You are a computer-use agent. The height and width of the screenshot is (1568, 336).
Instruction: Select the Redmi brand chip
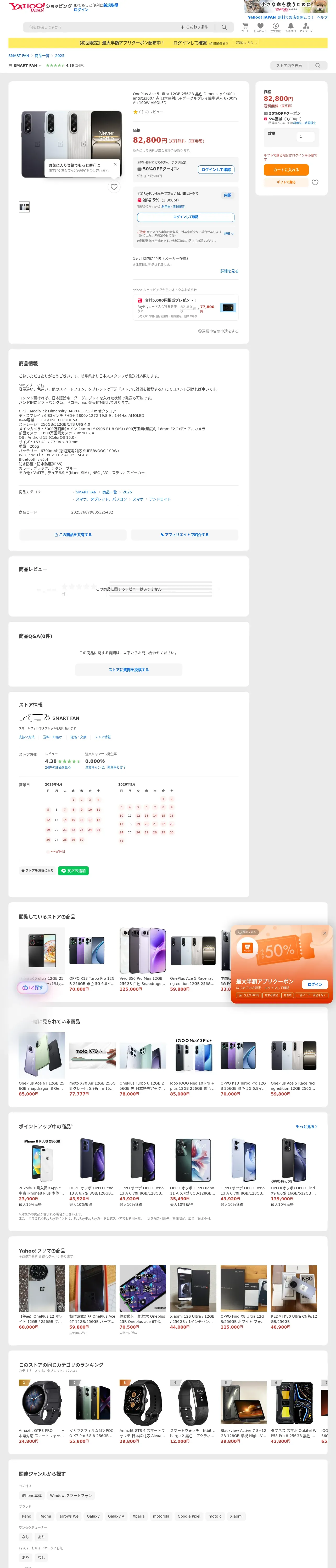45,1516
